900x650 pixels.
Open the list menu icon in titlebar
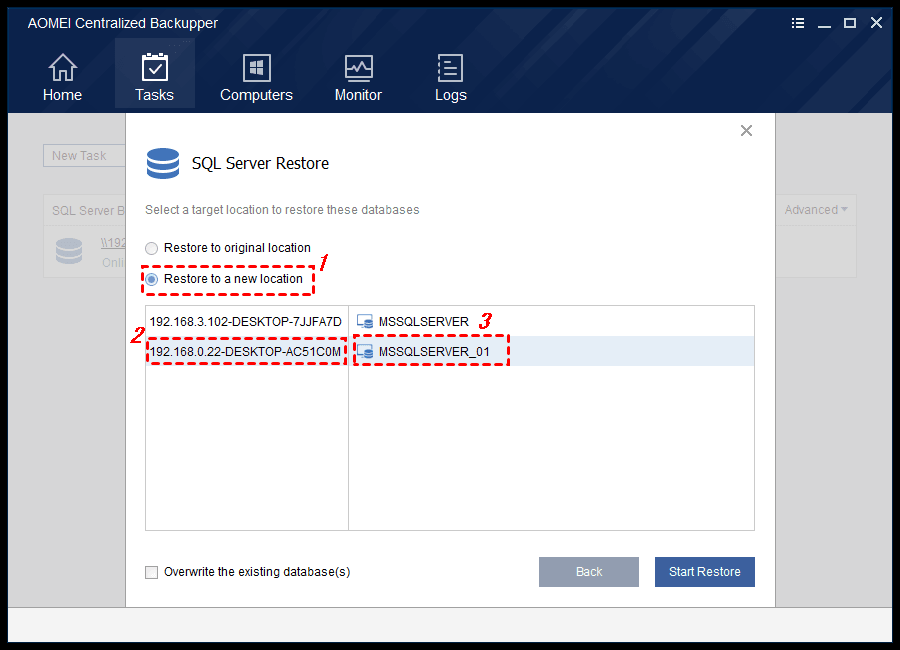coord(797,22)
